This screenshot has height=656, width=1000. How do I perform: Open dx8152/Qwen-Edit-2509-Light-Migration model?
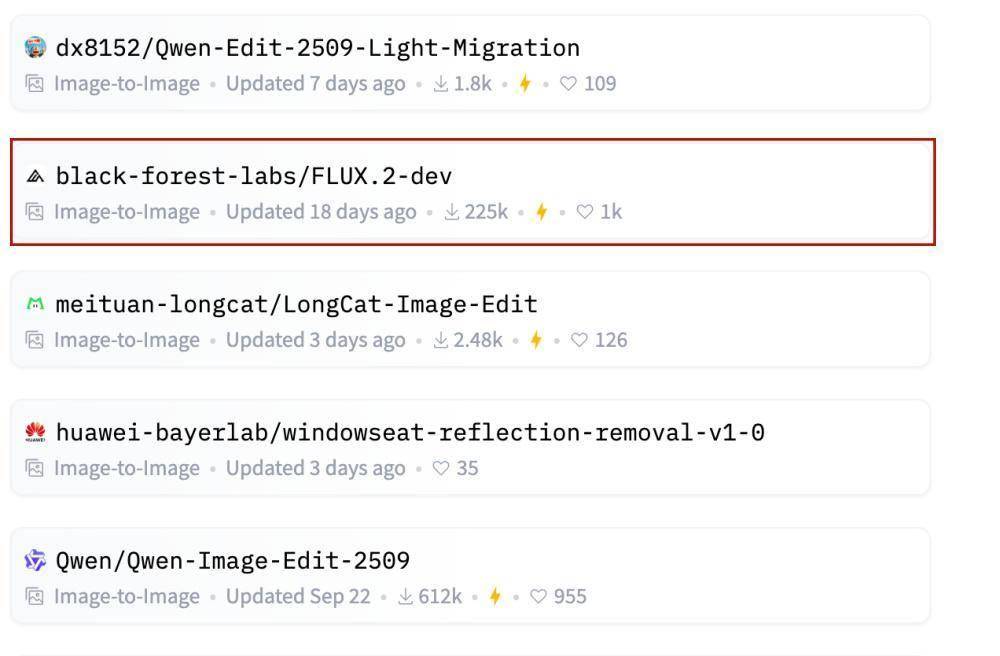[x=317, y=48]
